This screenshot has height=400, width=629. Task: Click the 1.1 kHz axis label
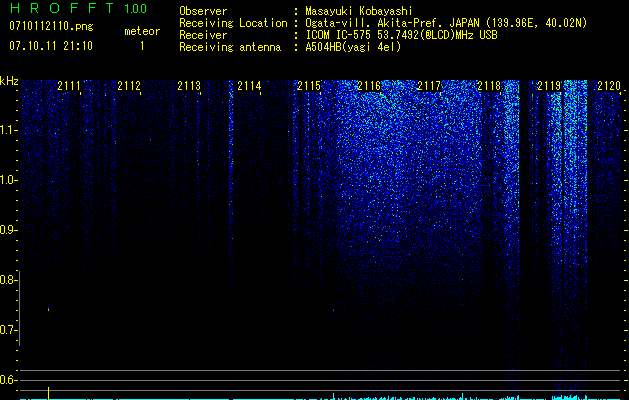click(x=8, y=130)
